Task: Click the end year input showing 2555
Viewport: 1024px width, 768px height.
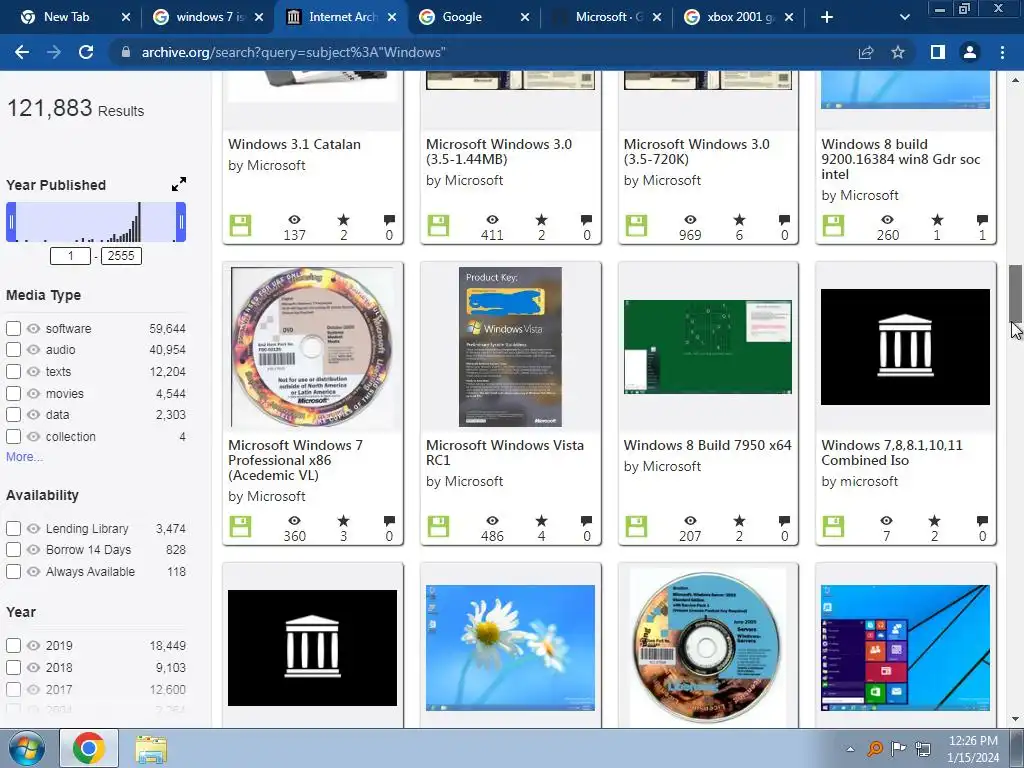Action: click(x=121, y=256)
